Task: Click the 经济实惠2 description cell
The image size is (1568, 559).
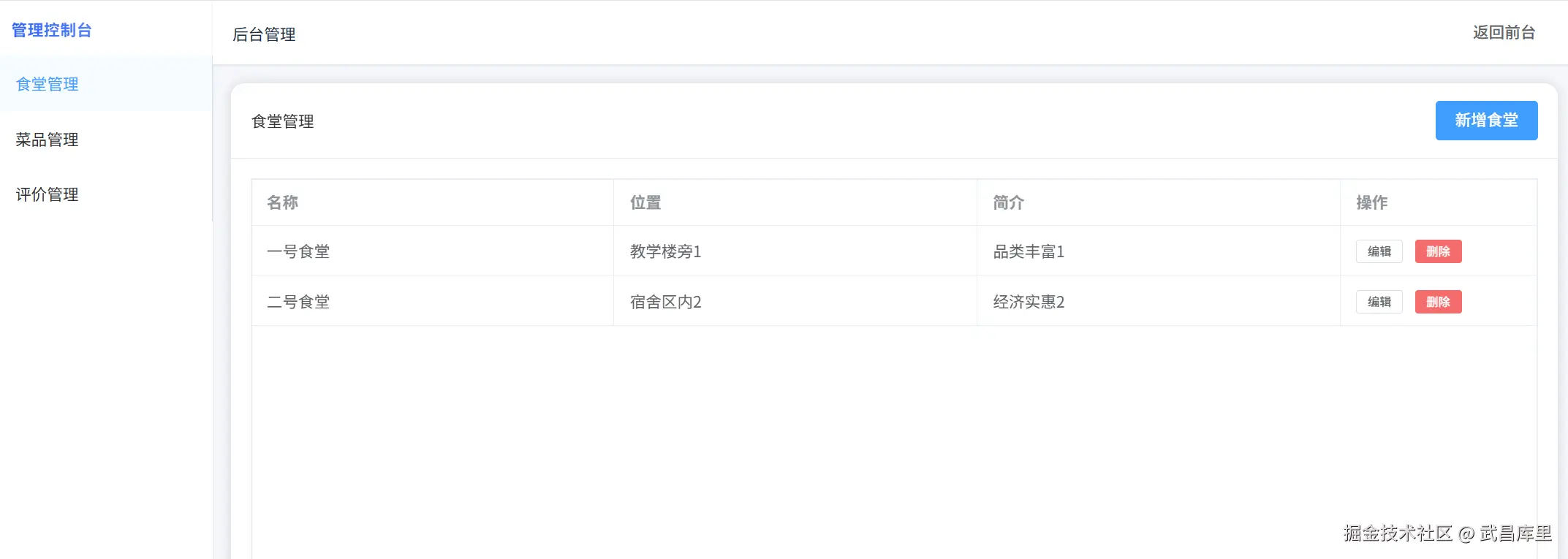Action: pos(1159,302)
